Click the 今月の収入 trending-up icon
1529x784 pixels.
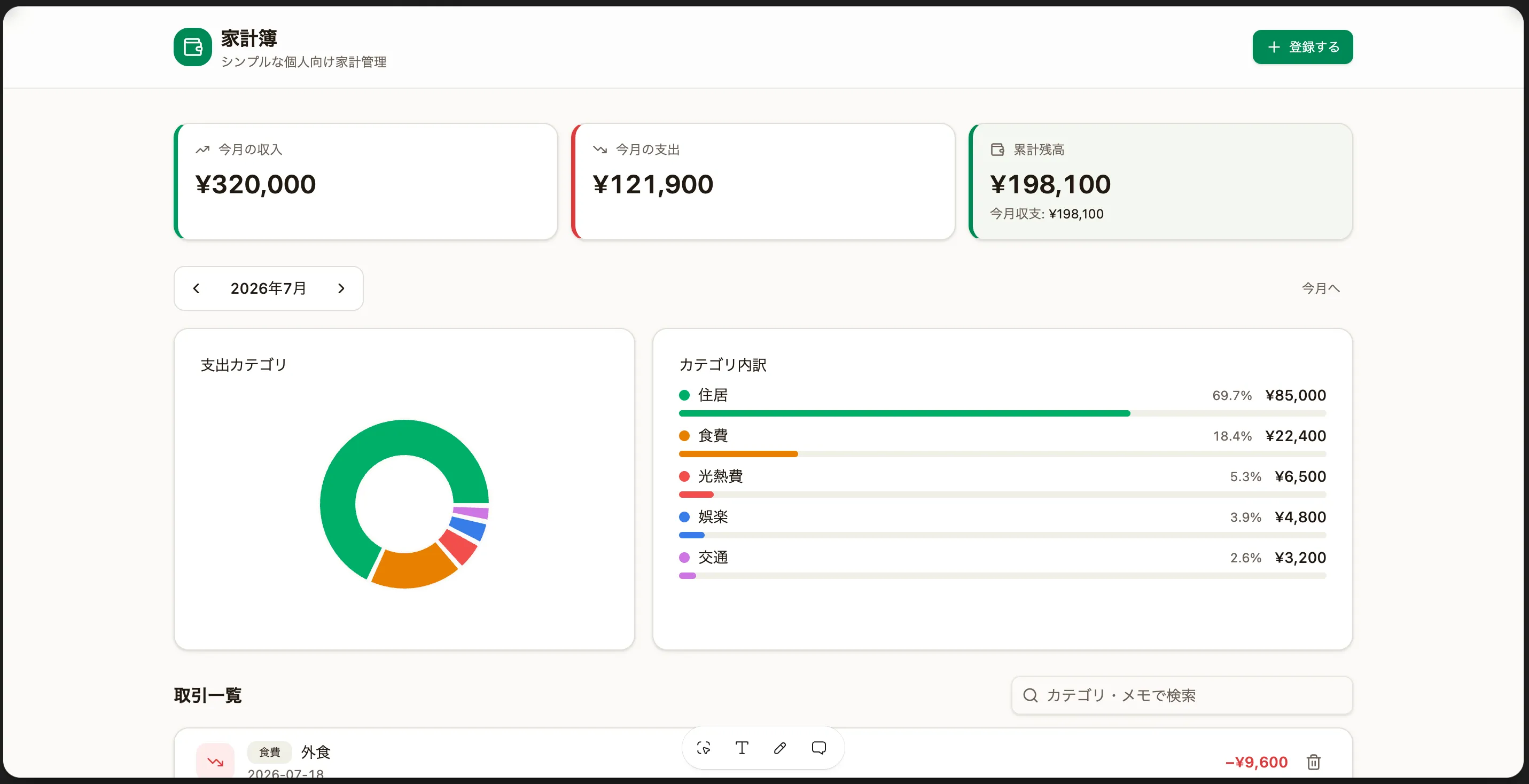click(x=202, y=150)
